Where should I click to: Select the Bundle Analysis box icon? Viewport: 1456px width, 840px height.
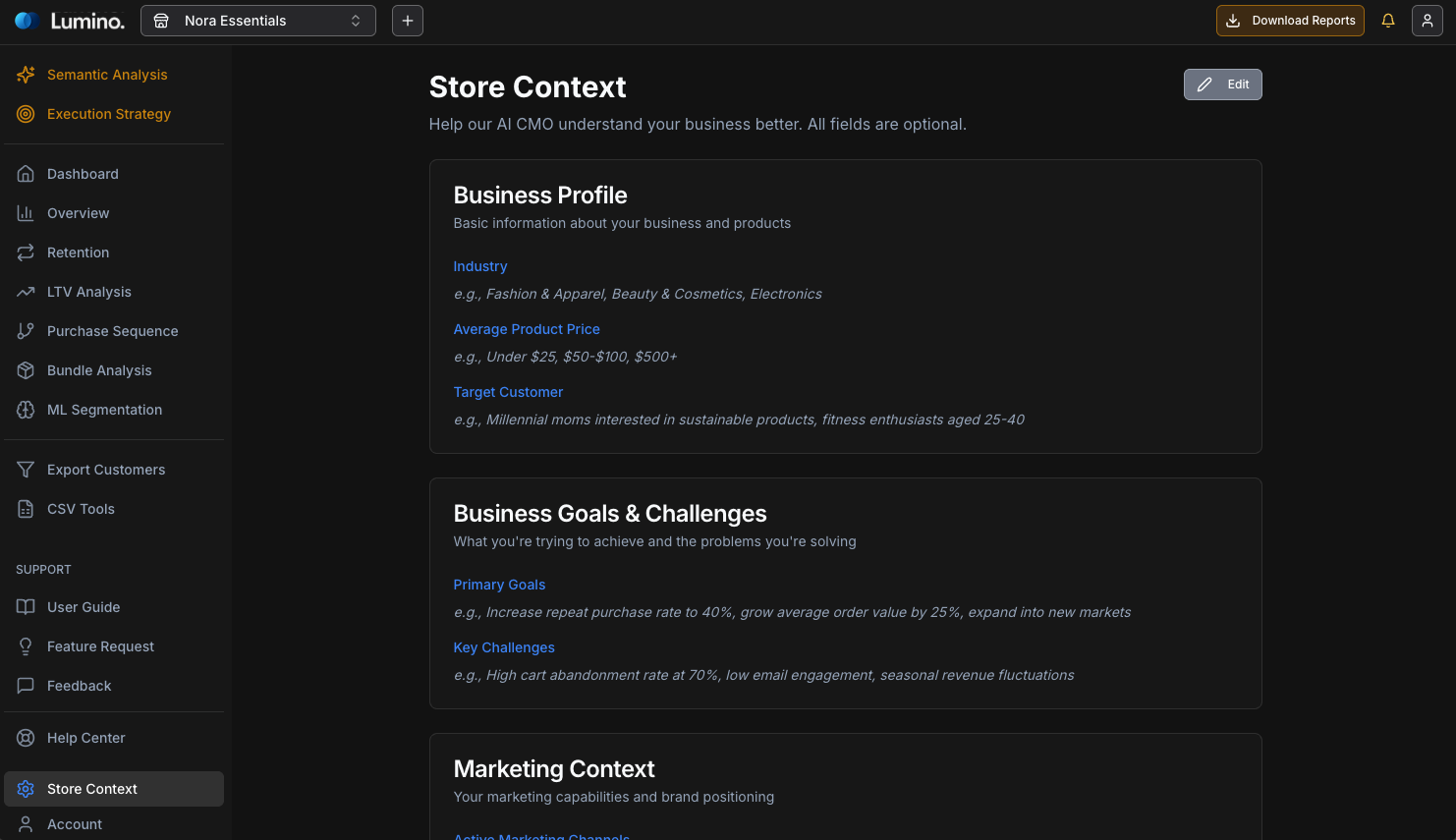click(26, 370)
